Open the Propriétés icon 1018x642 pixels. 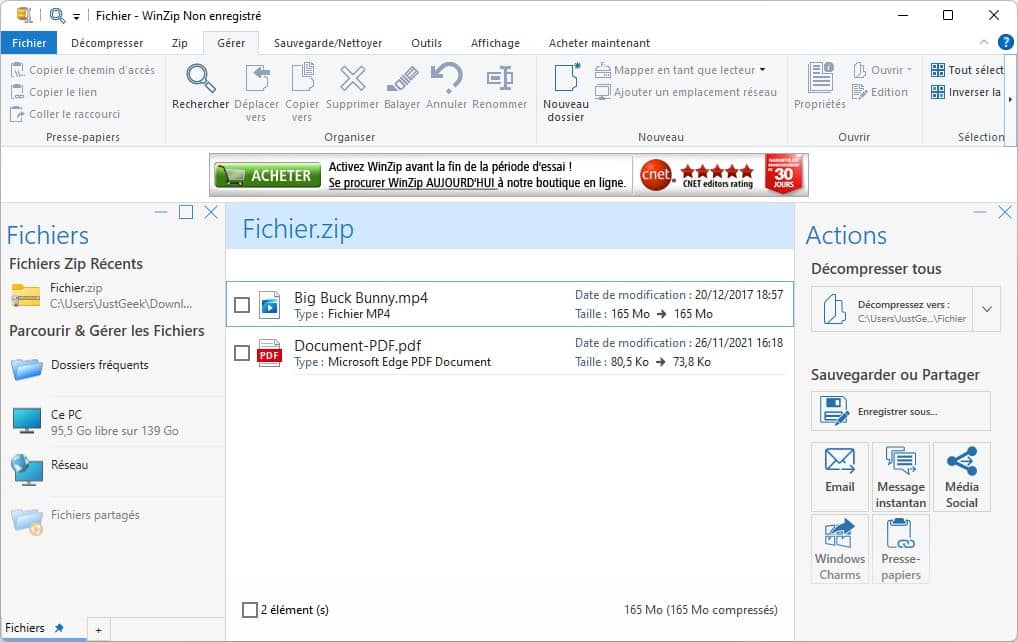pyautogui.click(x=820, y=77)
